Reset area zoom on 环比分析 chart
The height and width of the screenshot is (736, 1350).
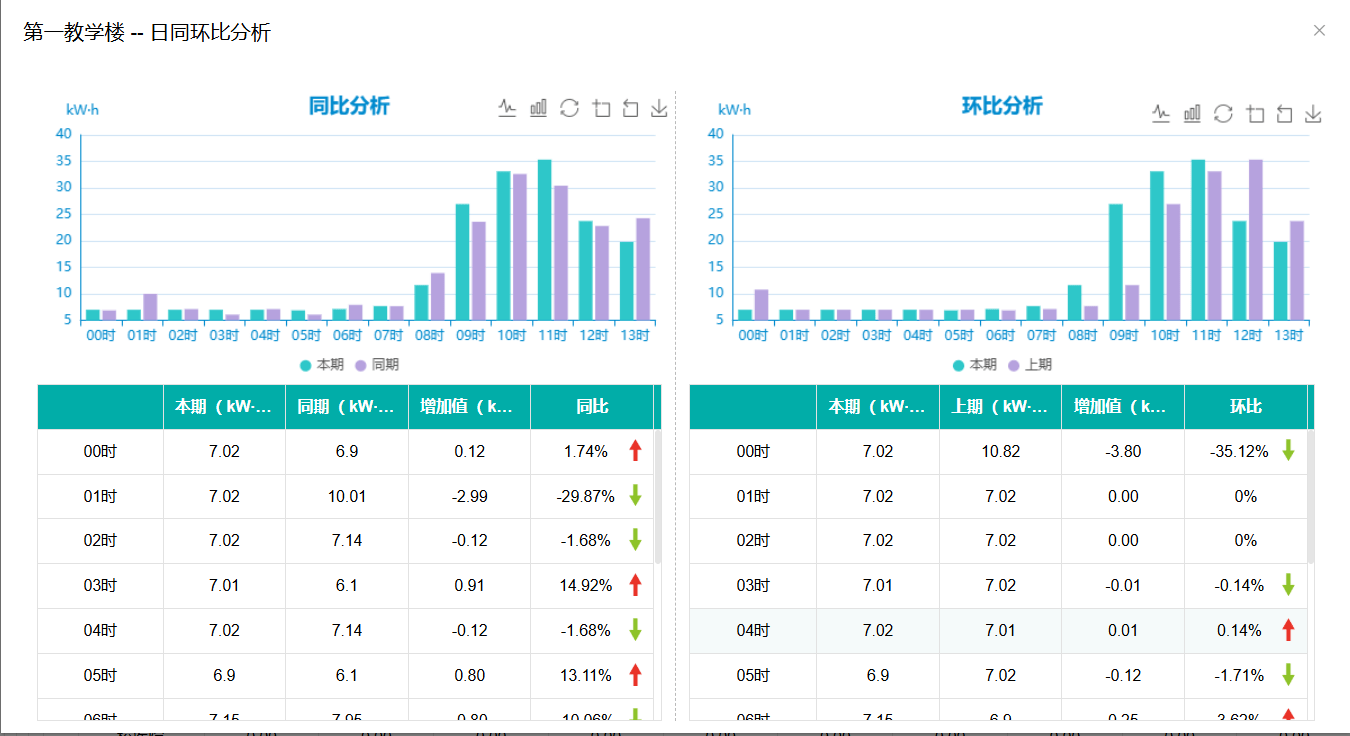1285,114
